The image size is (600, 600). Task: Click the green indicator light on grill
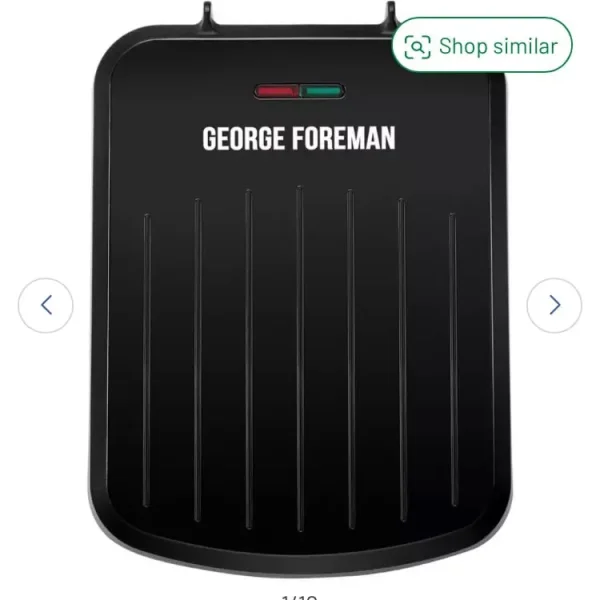(322, 91)
